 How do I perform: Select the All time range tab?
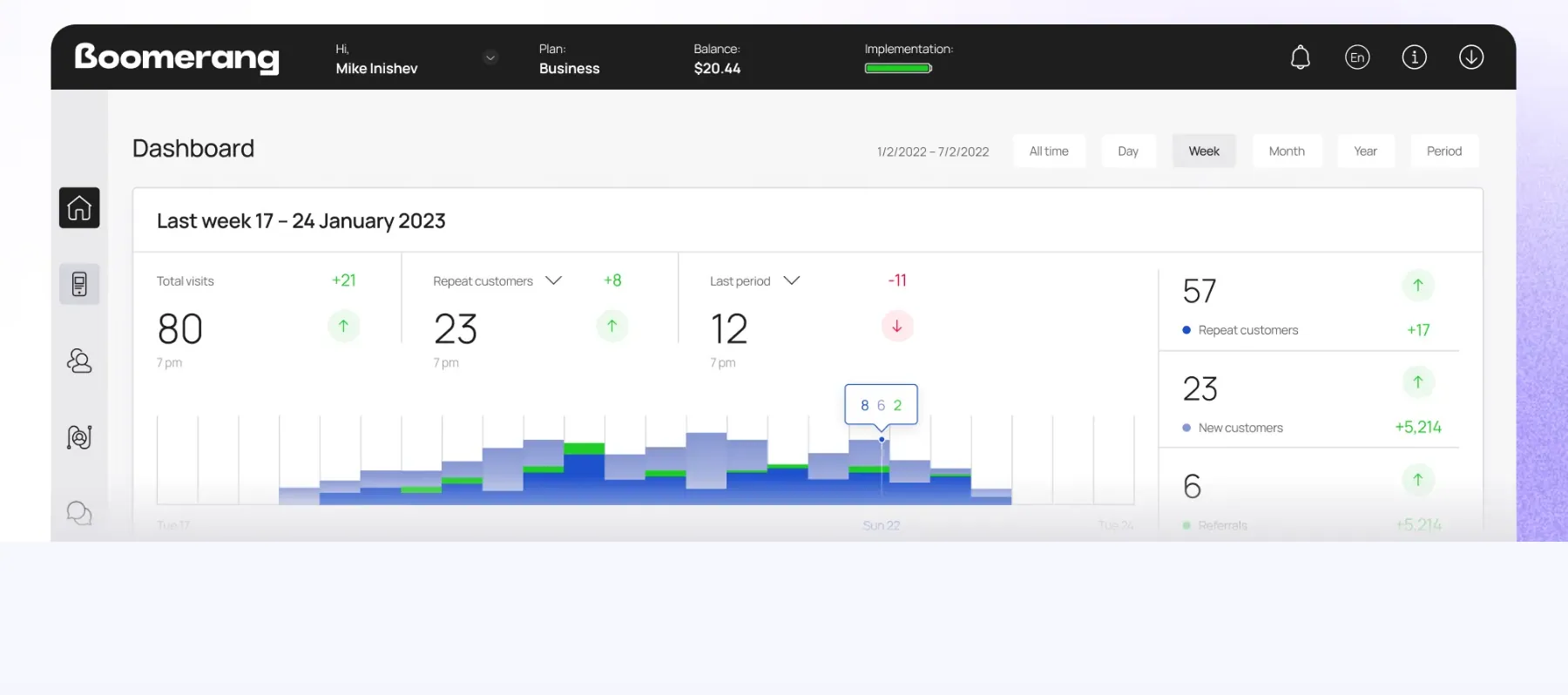pyautogui.click(x=1049, y=152)
